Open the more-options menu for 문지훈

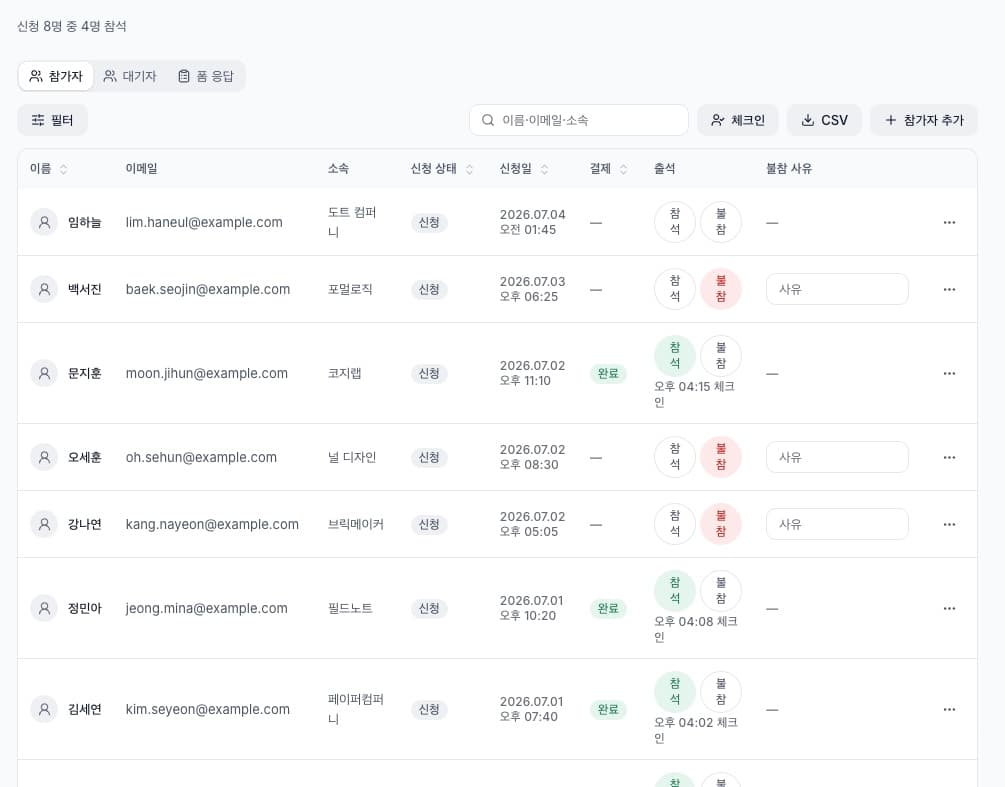[x=949, y=373]
